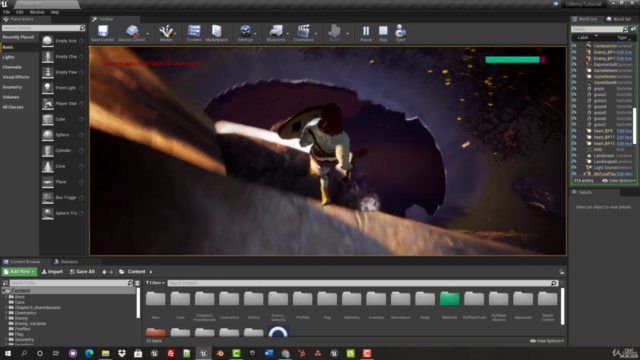
Task: Expand the Enemy tree folder
Action: click(7, 318)
